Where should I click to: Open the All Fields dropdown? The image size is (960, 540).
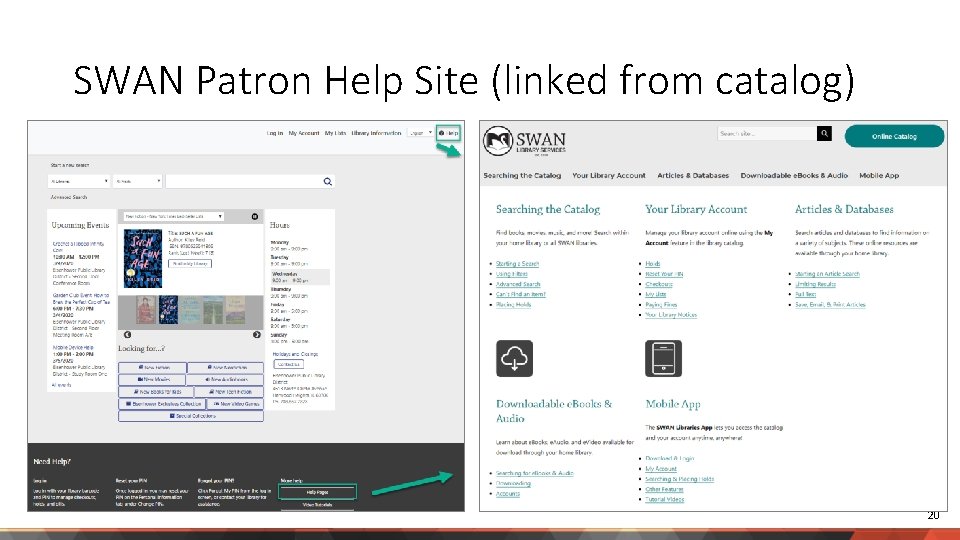coord(138,181)
